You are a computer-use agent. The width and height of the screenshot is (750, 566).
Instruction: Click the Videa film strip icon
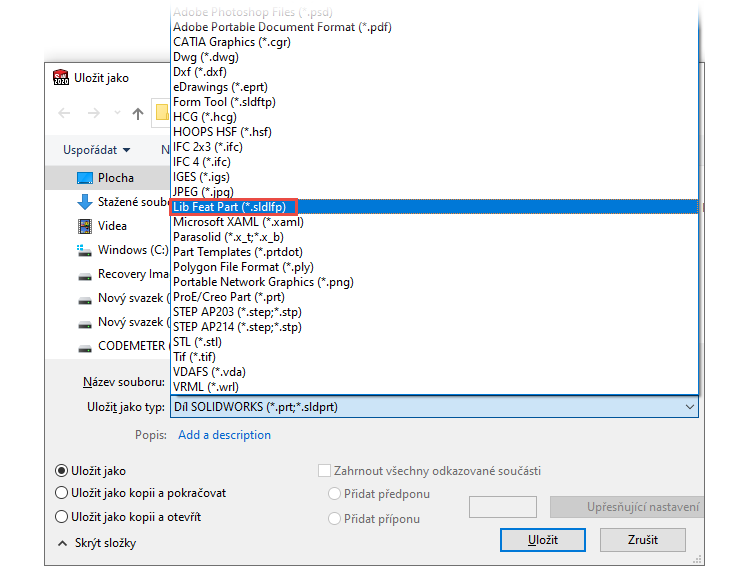coord(85,226)
